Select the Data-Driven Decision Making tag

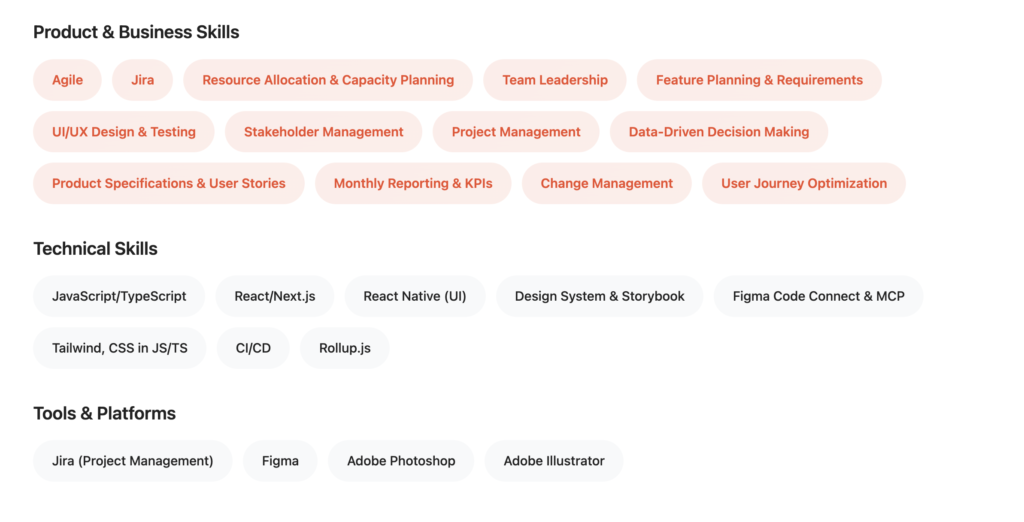[719, 132]
